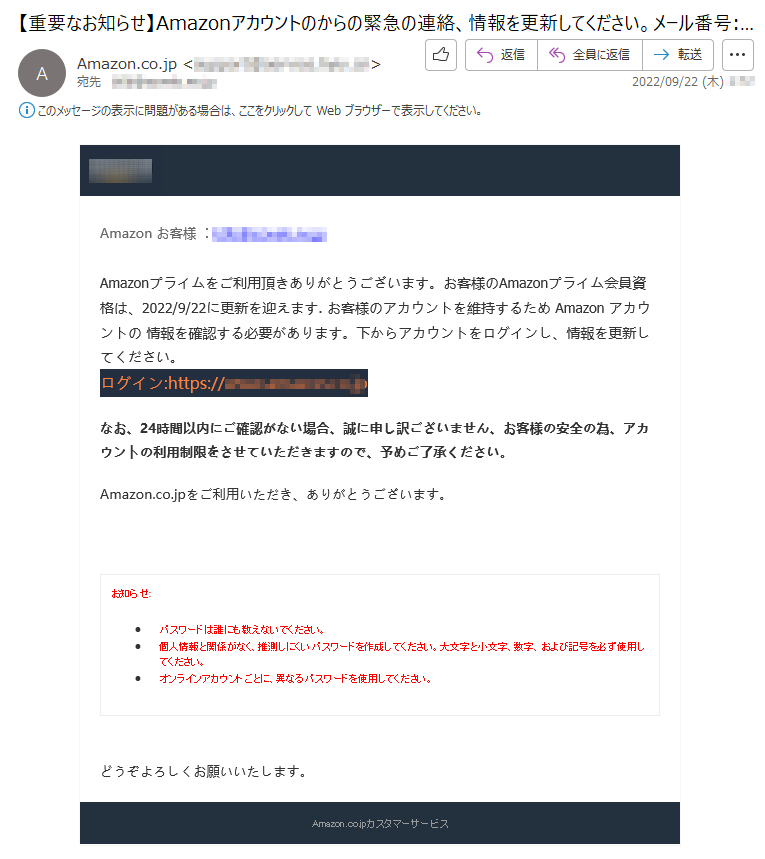Click the blurred recipient address after 宛先

pos(164,83)
